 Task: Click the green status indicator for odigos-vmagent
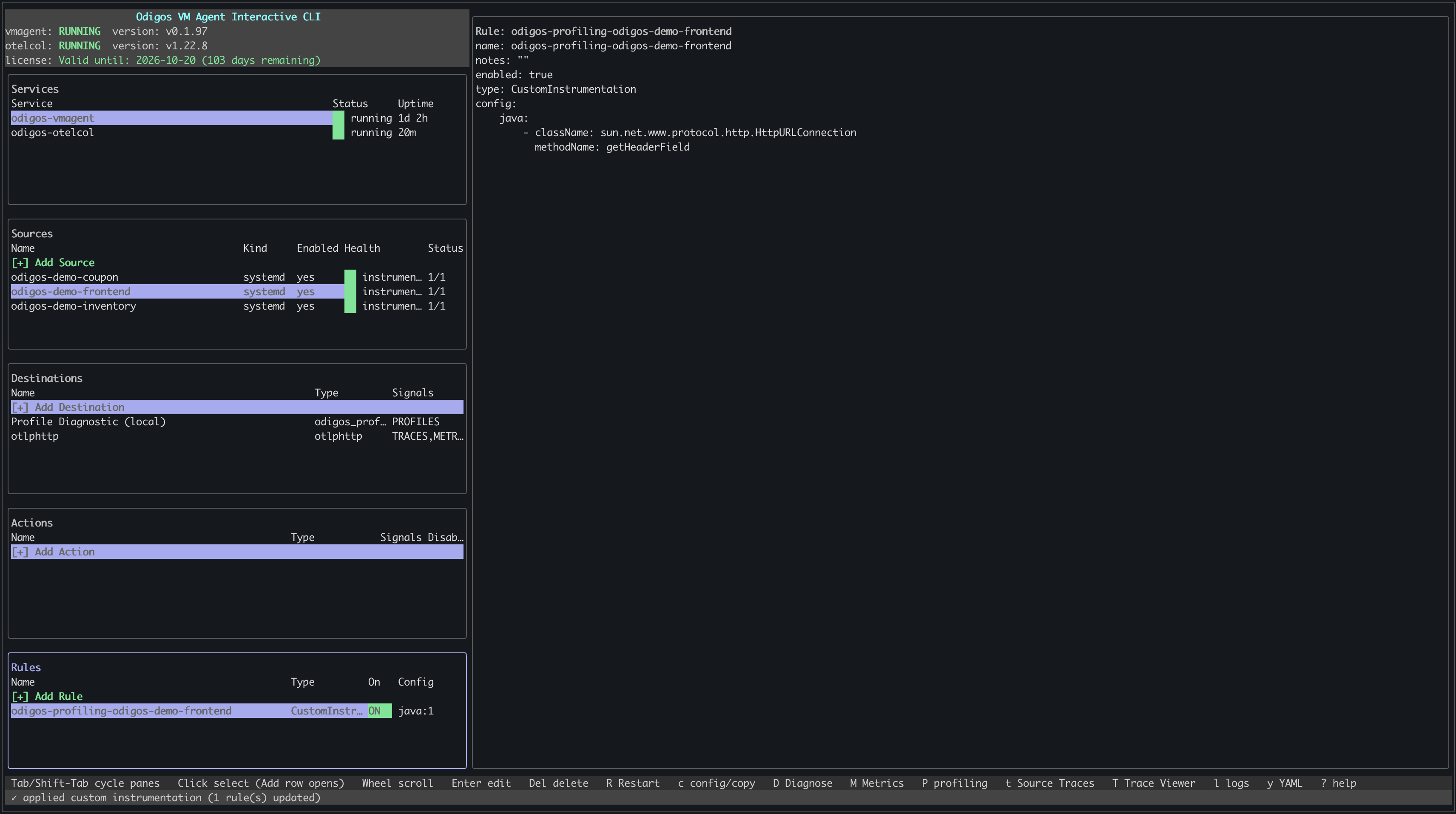(x=338, y=118)
